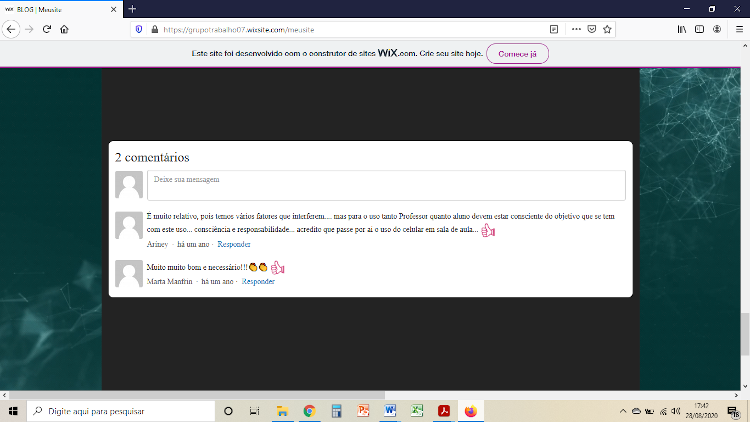
Task: Click the Windows search box in taskbar
Action: tap(120, 411)
